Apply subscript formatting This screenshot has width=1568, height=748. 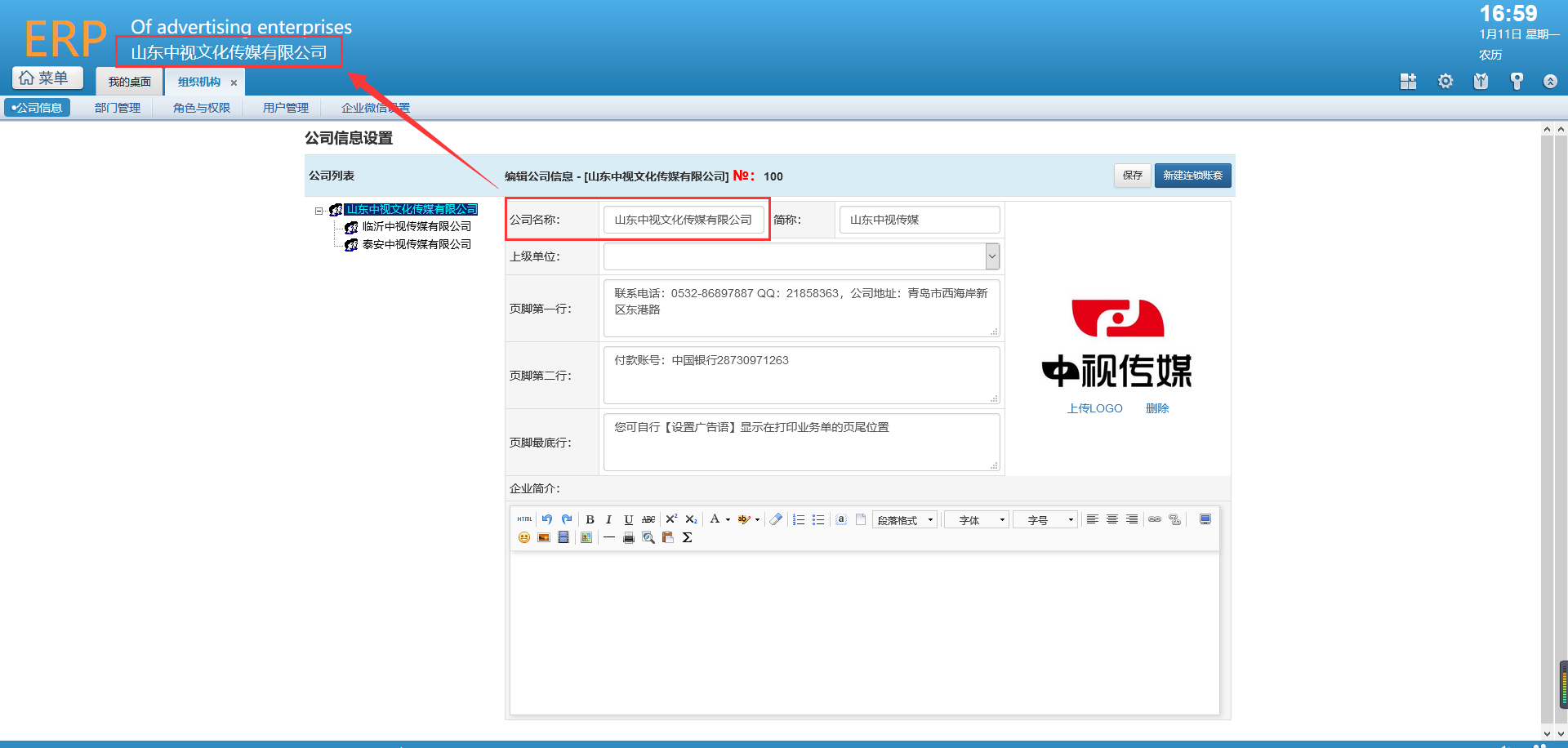[691, 519]
